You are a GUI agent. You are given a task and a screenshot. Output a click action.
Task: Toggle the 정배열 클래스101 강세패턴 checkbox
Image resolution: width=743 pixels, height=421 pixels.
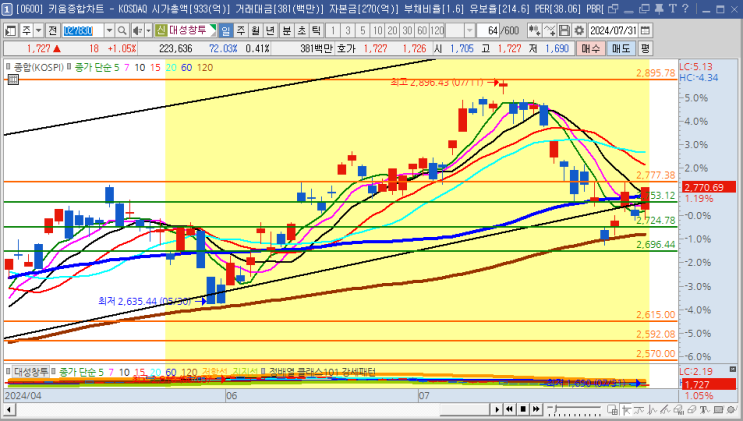click(x=263, y=372)
